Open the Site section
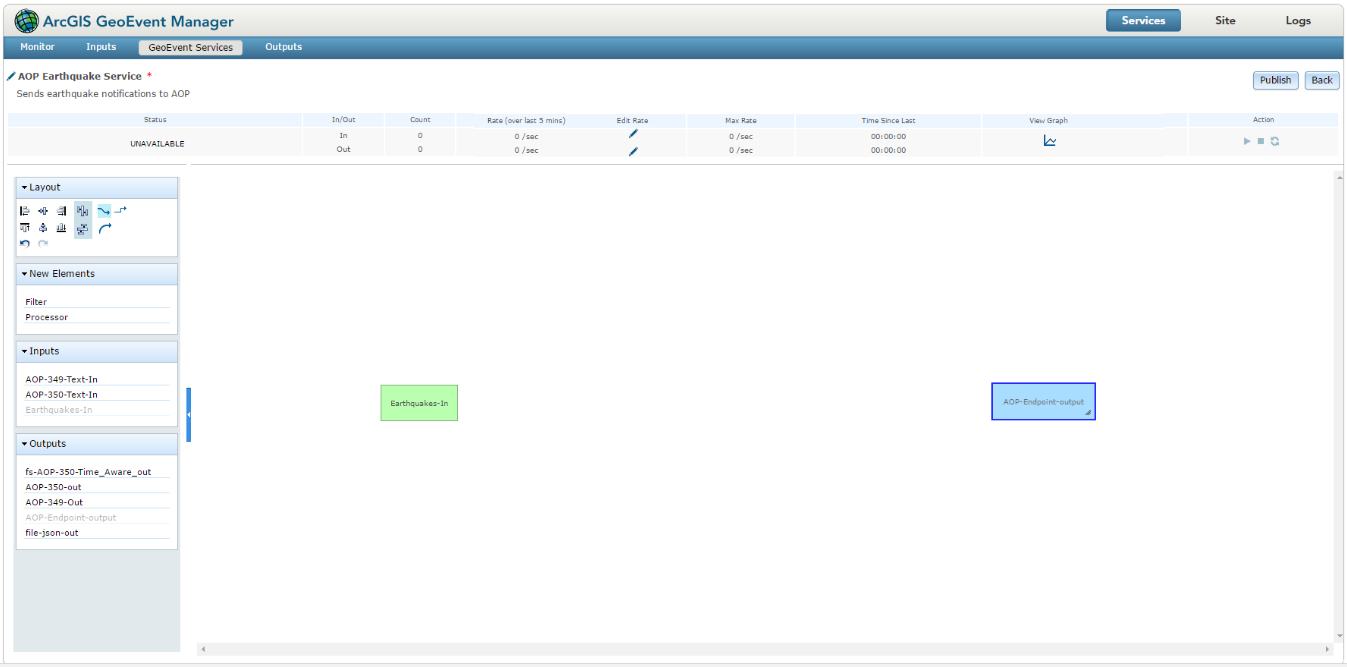This screenshot has width=1347, height=667. (1225, 20)
